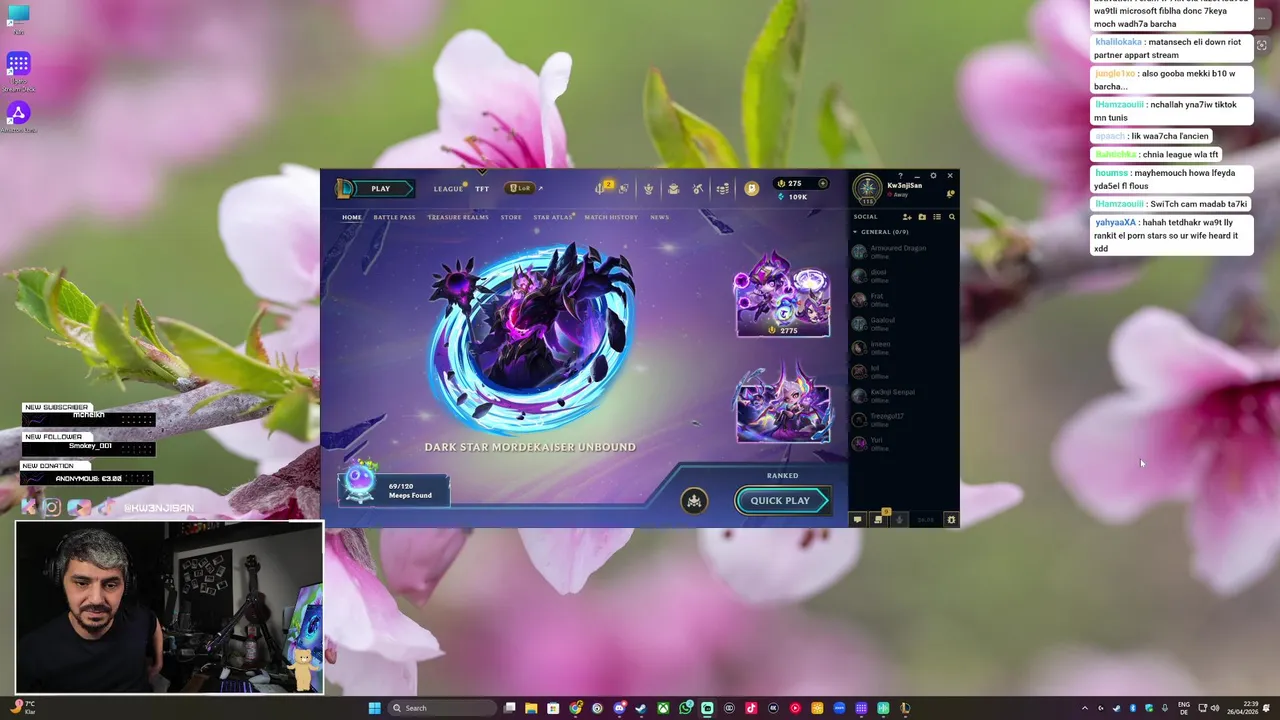Open Xbox app from the taskbar
This screenshot has width=1280, height=720.
coord(663,708)
